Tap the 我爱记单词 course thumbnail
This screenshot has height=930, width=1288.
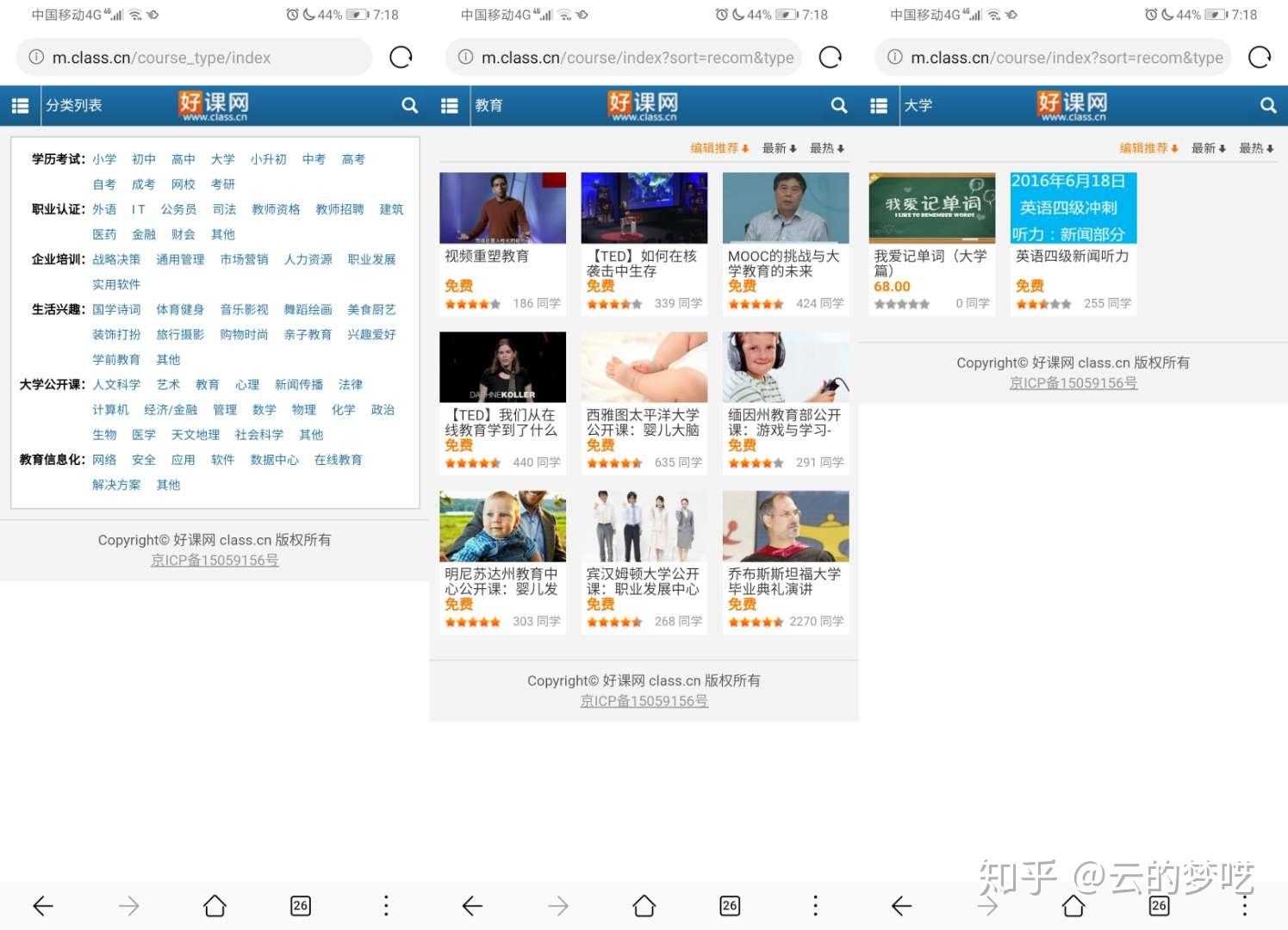click(931, 207)
